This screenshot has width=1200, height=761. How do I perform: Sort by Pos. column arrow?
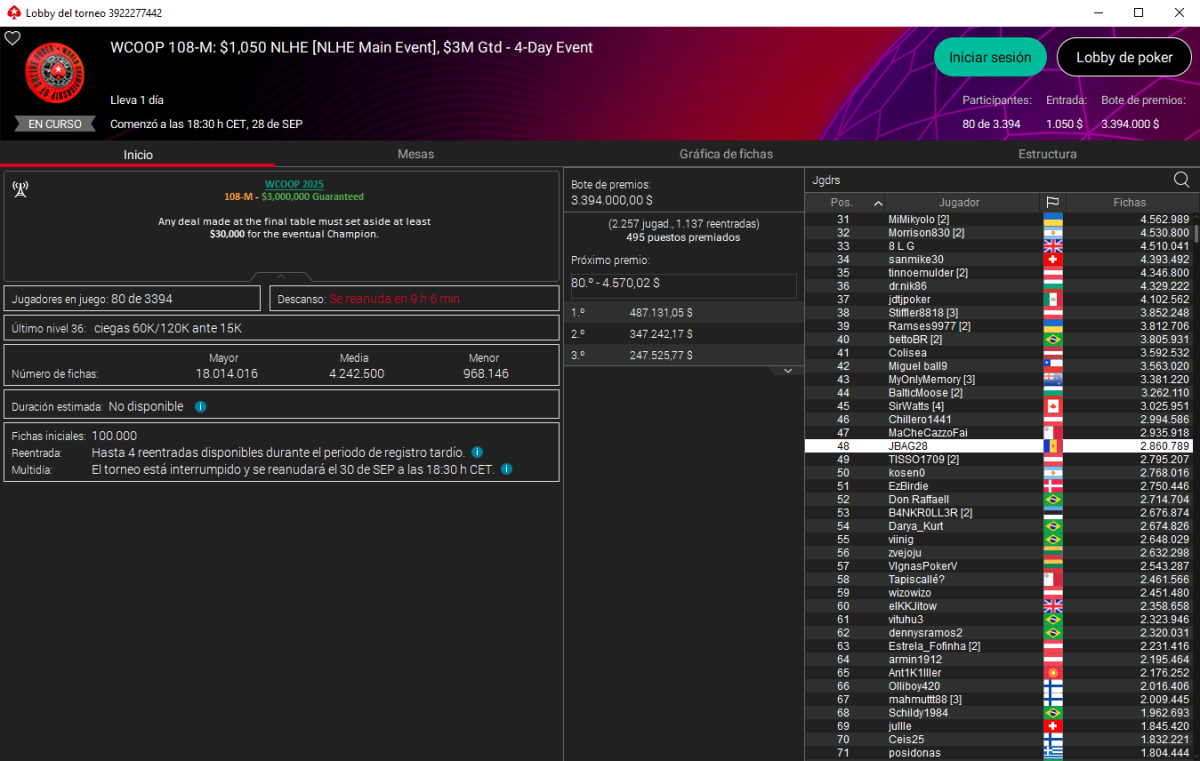(878, 203)
